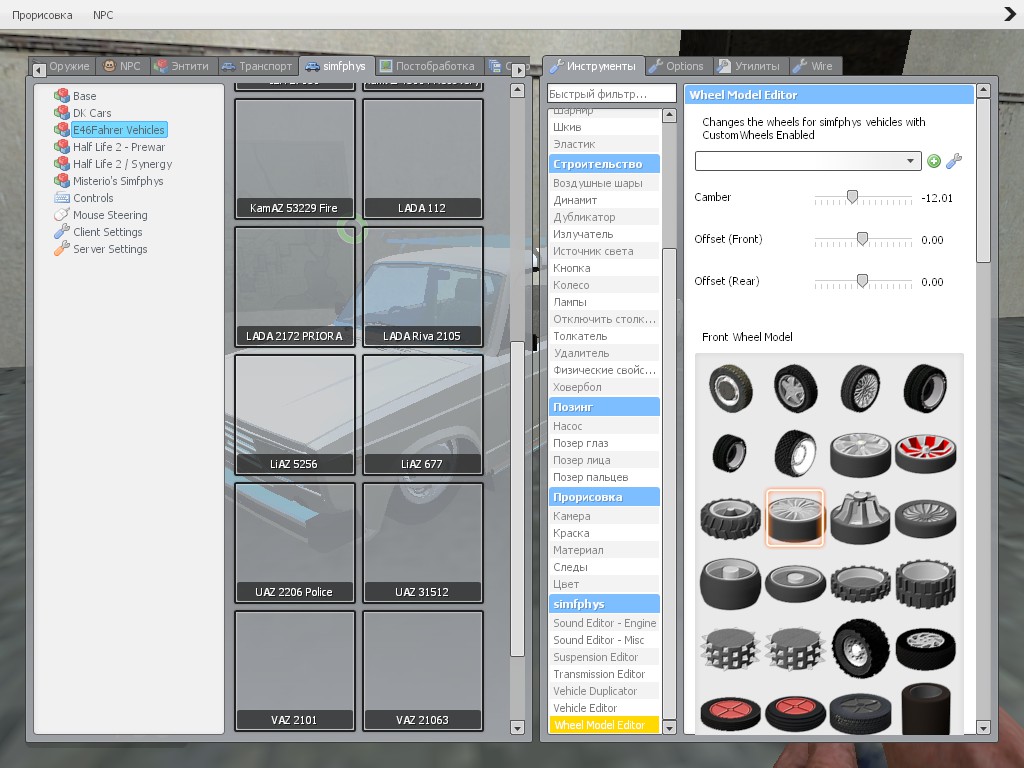Collapse the Строительство category header
The width and height of the screenshot is (1024, 768).
tap(604, 164)
